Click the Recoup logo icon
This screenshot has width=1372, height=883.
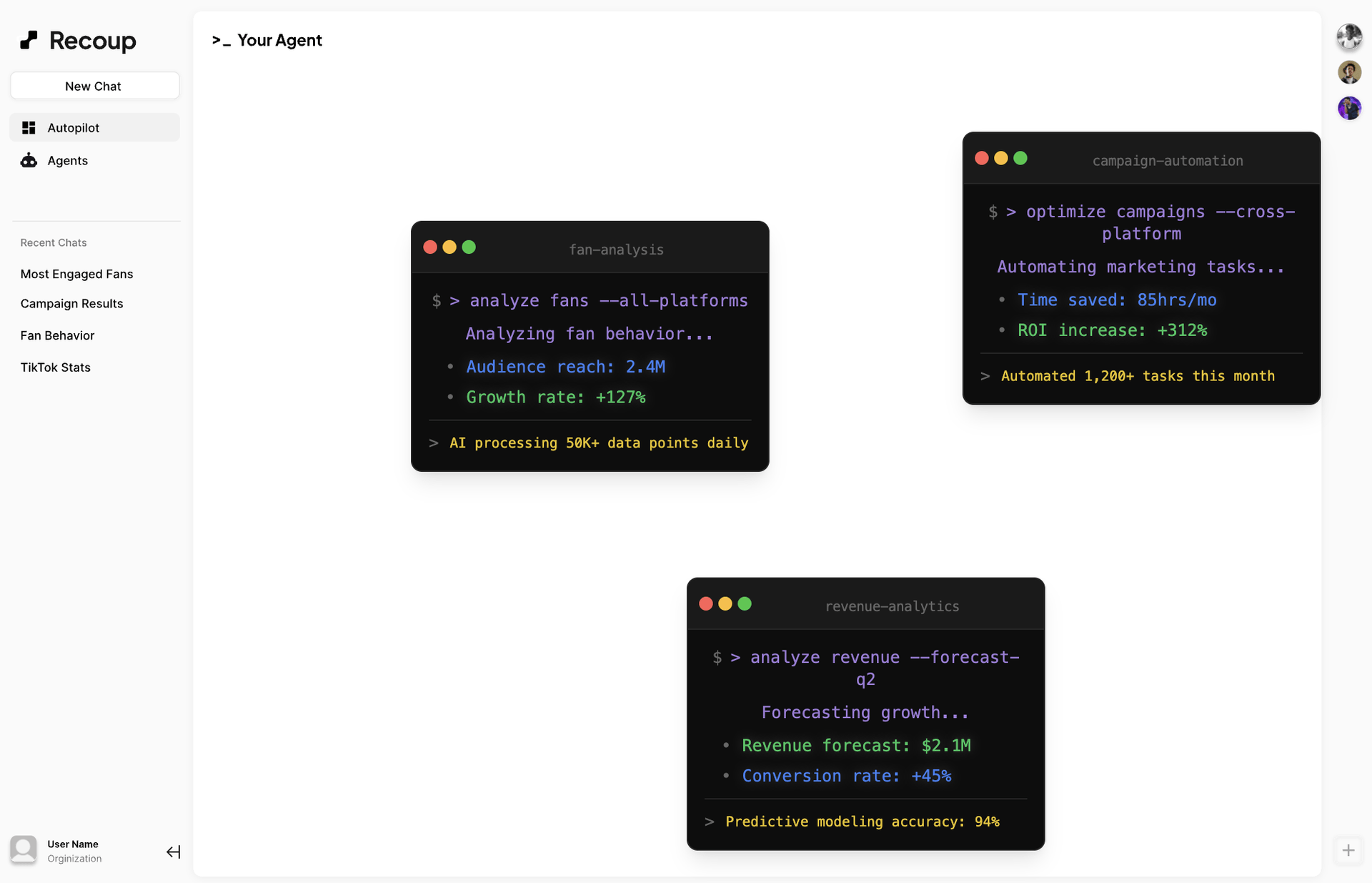tap(29, 40)
